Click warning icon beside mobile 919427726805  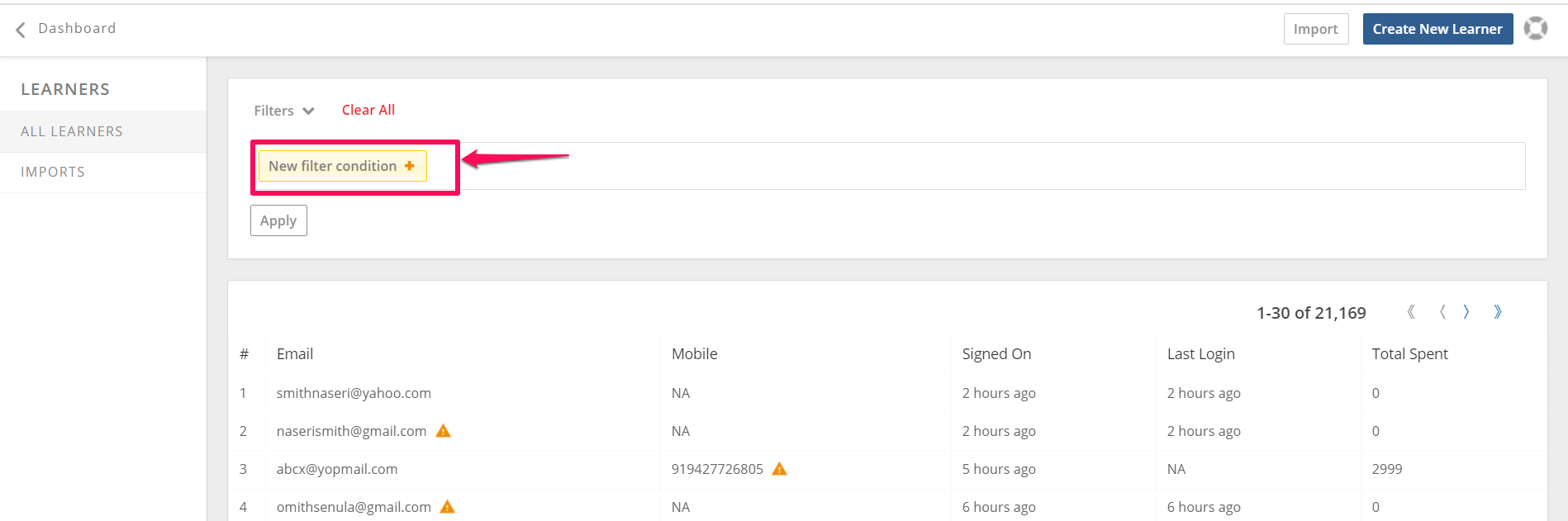780,469
